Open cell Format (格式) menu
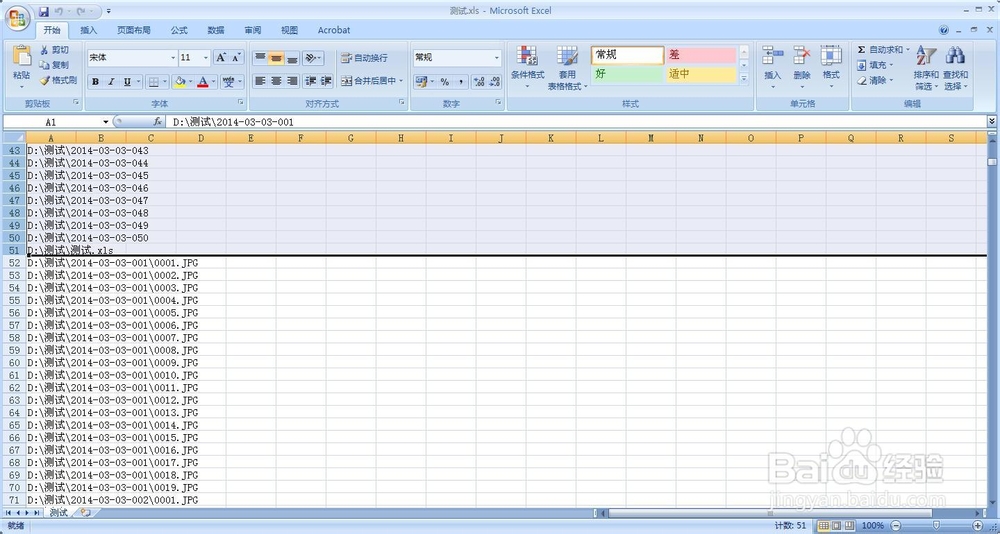The width and height of the screenshot is (1000, 534). [x=831, y=67]
